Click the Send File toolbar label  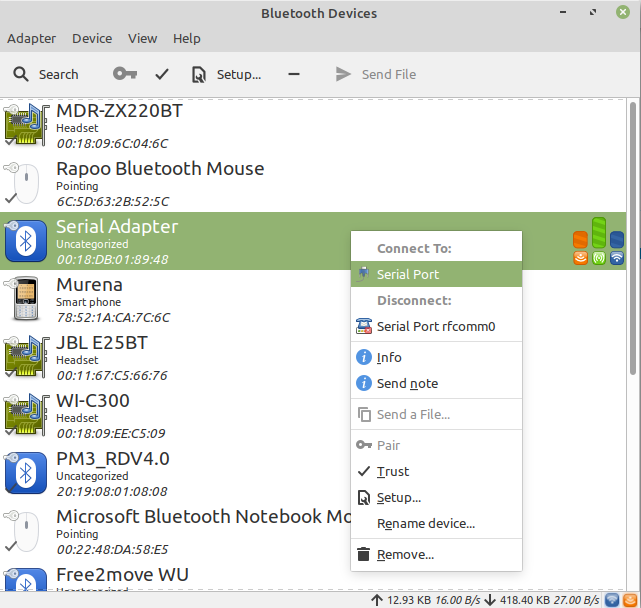click(x=389, y=74)
